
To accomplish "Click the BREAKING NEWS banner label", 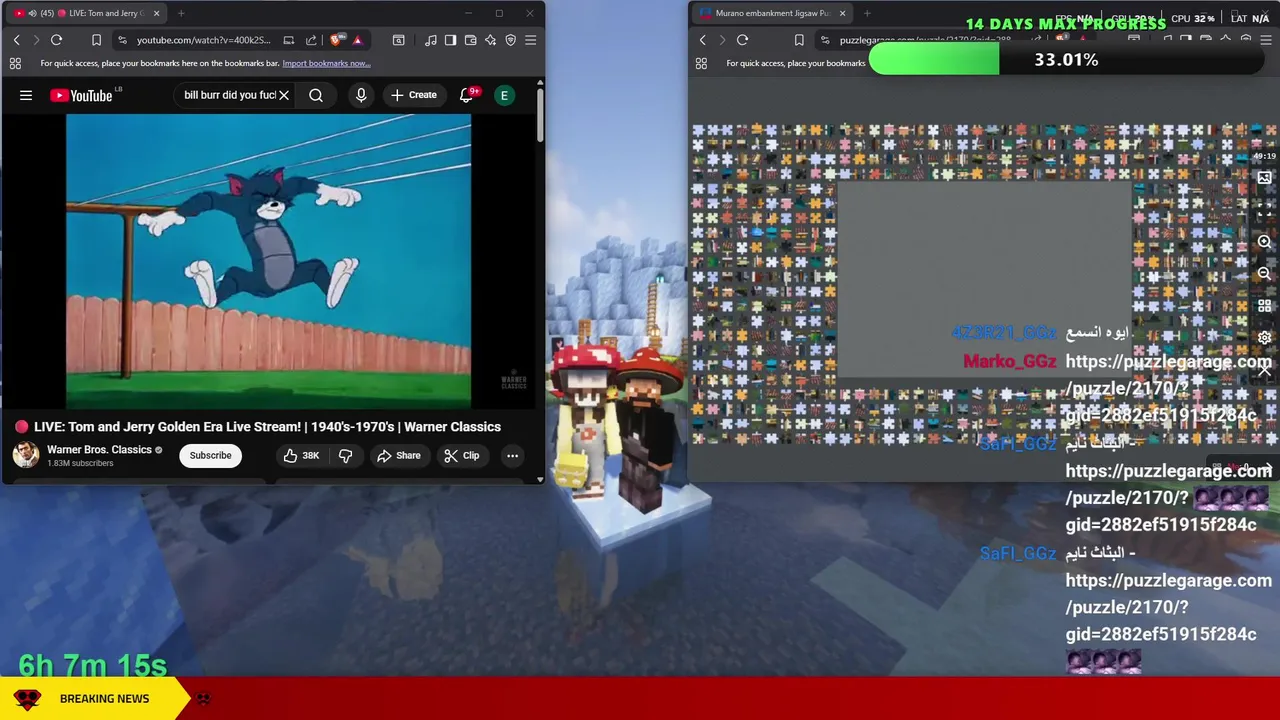I will 104,699.
